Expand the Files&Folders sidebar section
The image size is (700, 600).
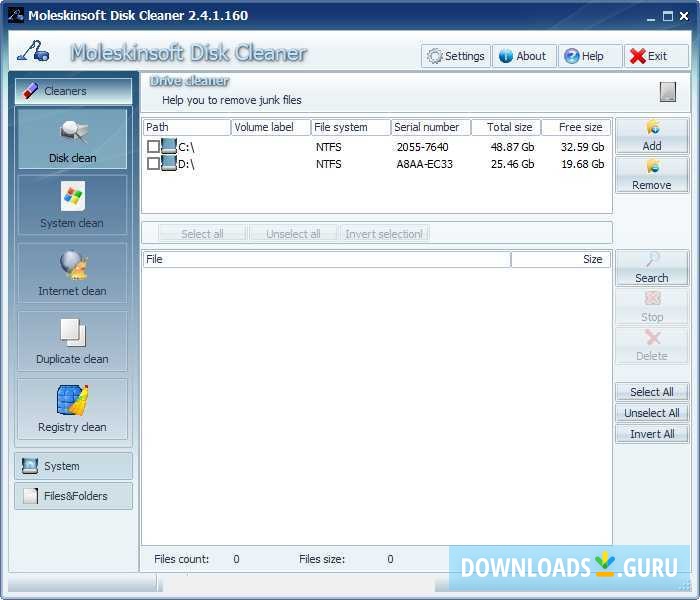tap(74, 496)
